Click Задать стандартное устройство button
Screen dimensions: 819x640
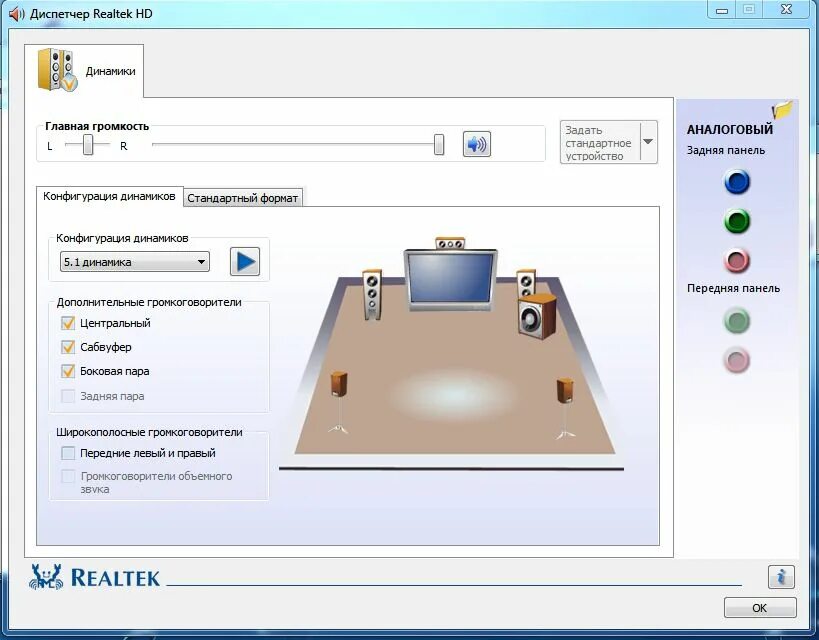pos(600,143)
